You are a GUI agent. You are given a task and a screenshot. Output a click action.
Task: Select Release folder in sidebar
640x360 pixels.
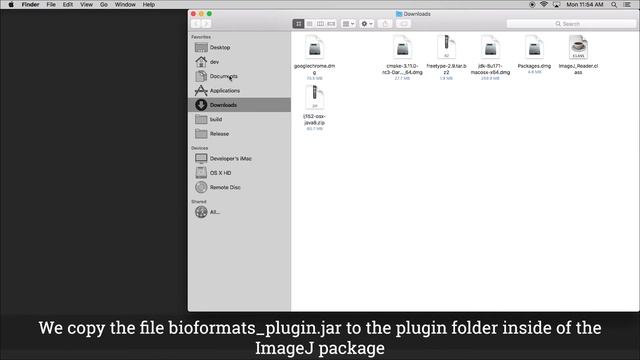[239, 133]
